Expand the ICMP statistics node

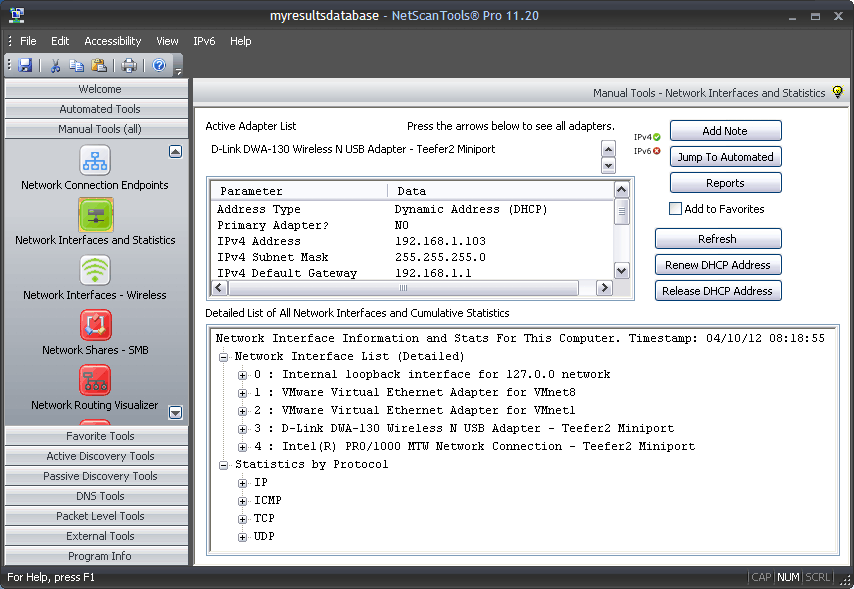tap(242, 501)
